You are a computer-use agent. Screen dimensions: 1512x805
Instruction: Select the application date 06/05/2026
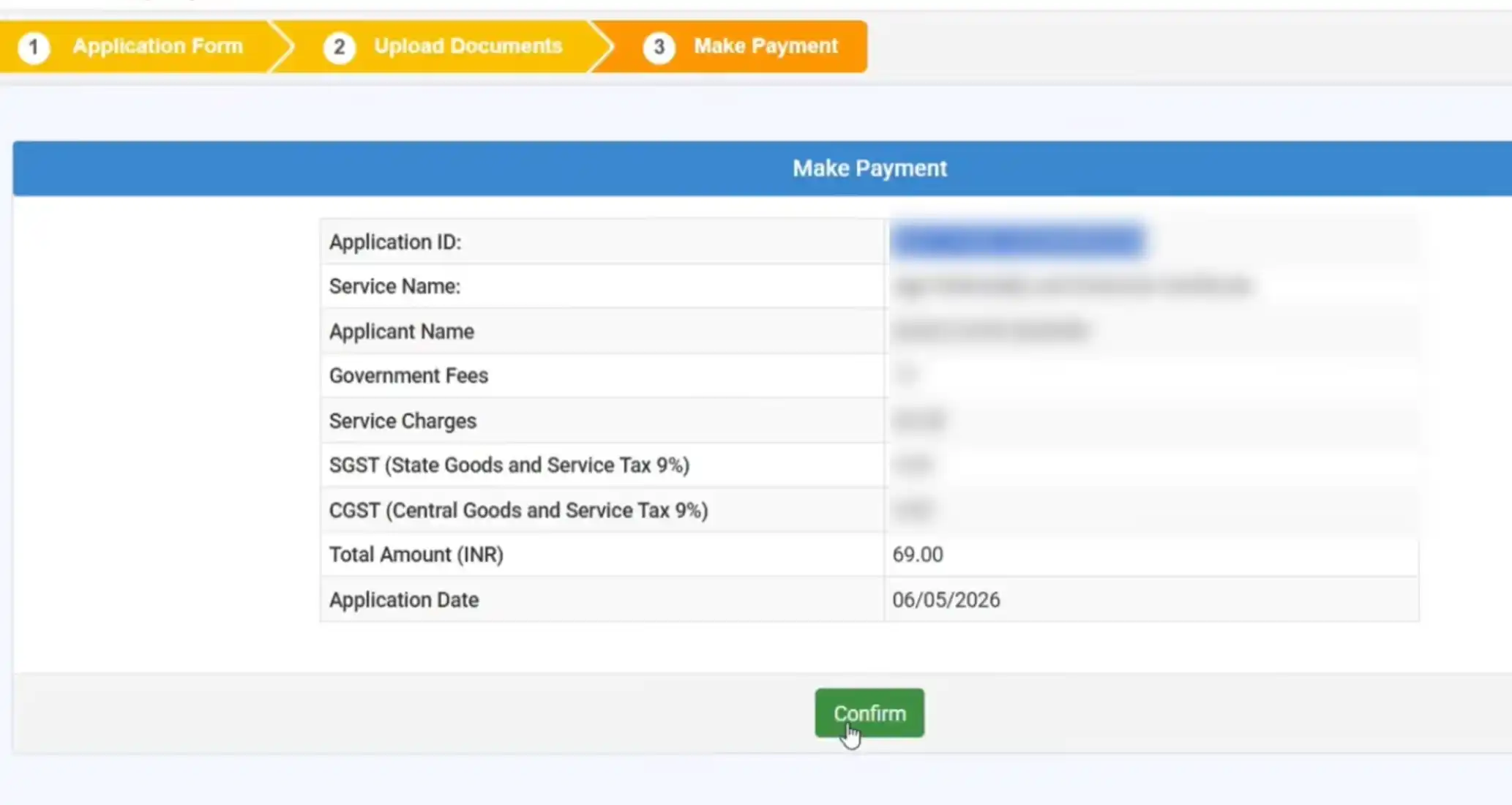pyautogui.click(x=946, y=600)
